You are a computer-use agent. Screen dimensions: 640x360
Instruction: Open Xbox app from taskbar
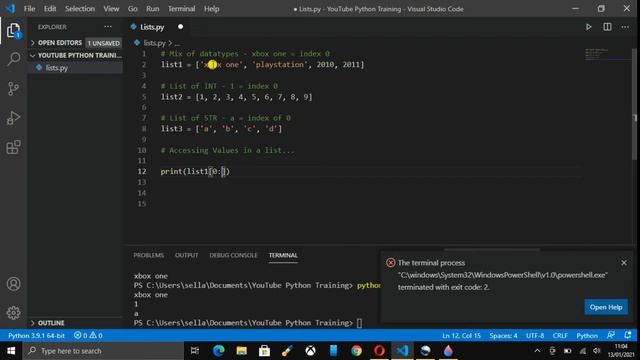(311, 351)
